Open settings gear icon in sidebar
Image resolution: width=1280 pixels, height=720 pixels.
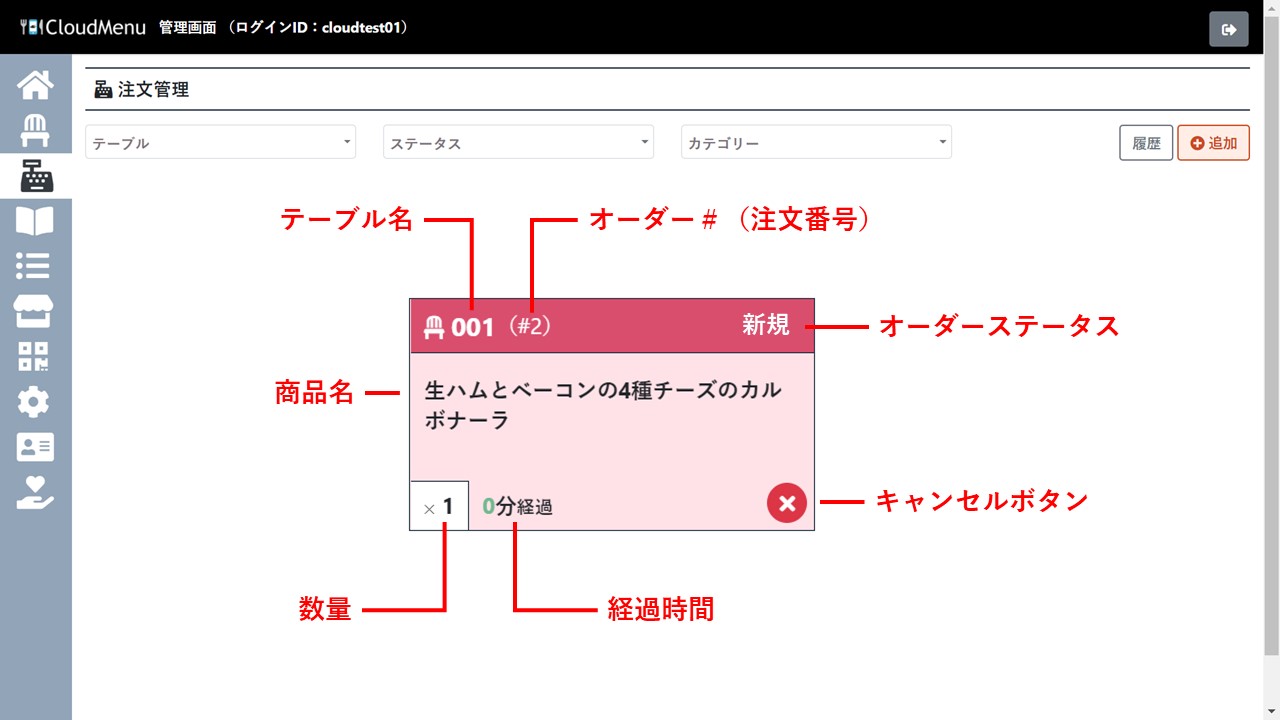click(35, 402)
